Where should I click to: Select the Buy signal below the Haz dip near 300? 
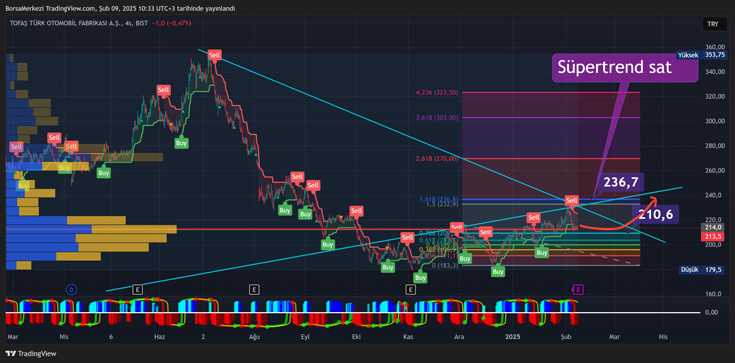[x=181, y=143]
